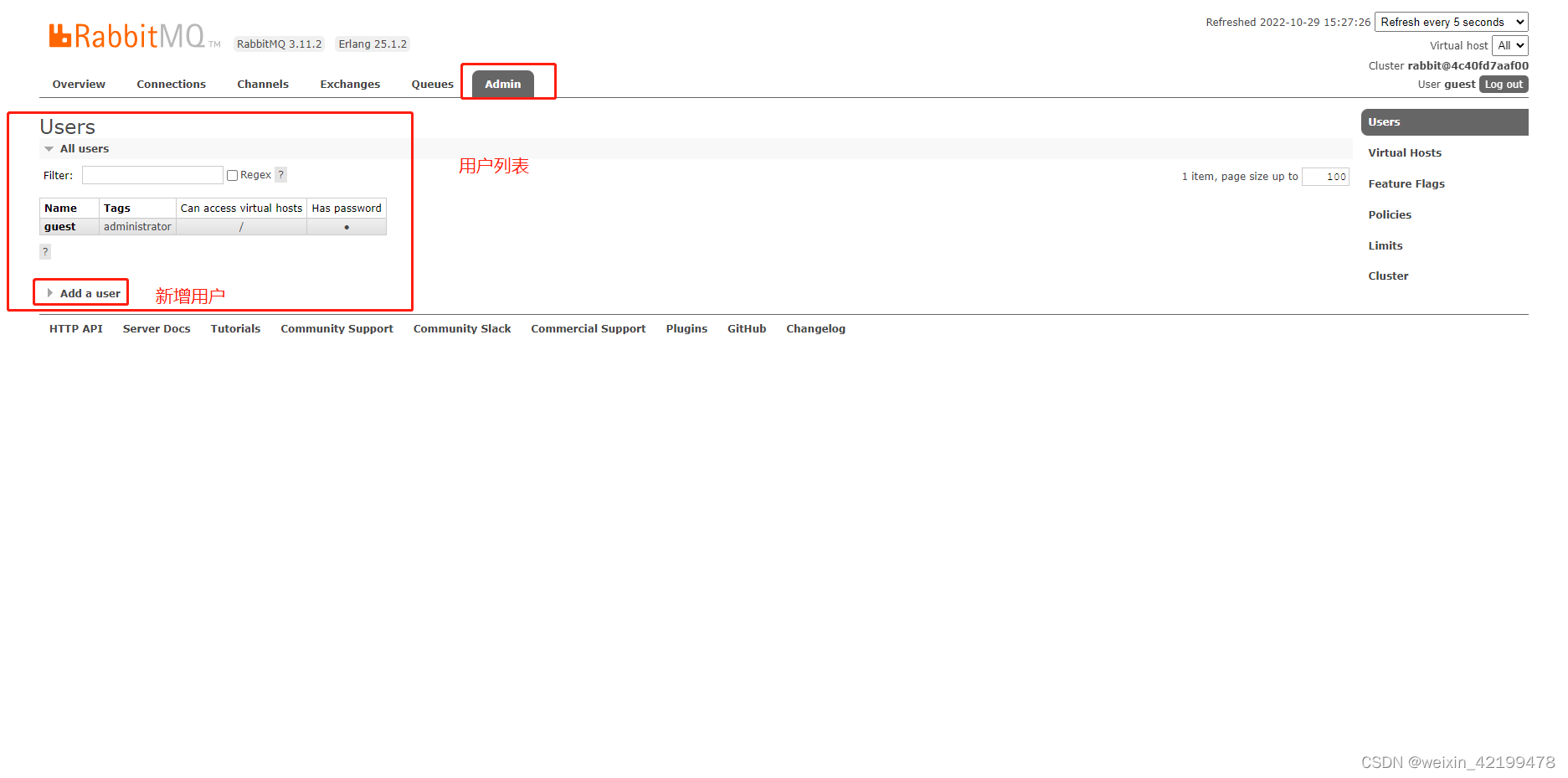Open the Server Docs footer link
This screenshot has width=1568, height=778.
156,328
